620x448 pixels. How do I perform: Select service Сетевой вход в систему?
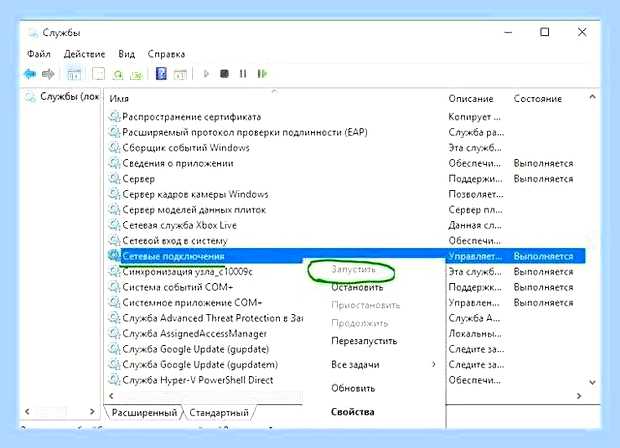coord(175,241)
